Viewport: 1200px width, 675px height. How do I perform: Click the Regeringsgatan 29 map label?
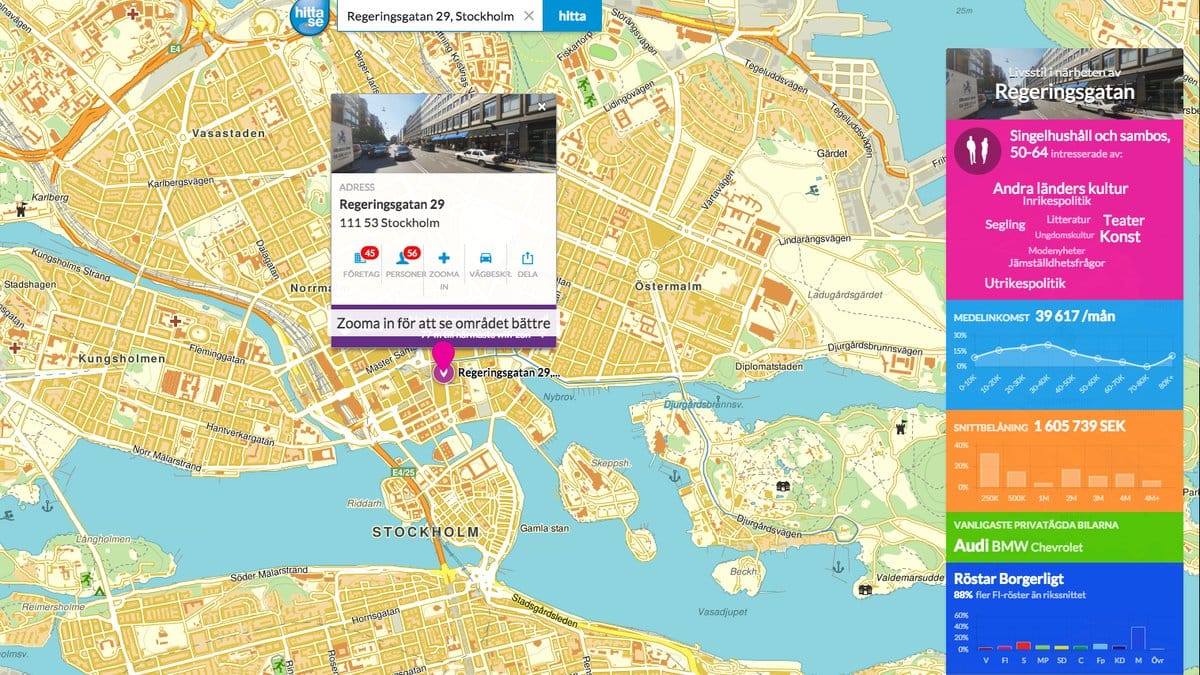(x=508, y=373)
